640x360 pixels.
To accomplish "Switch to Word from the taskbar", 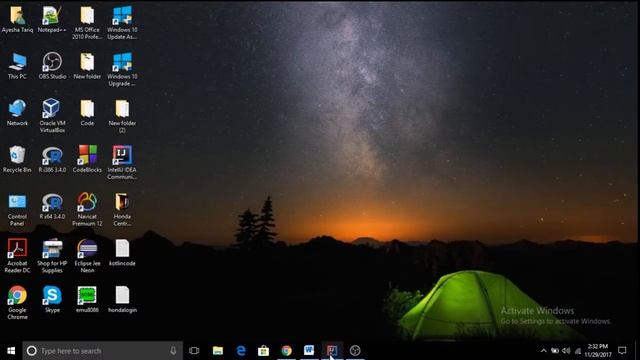I will (x=309, y=351).
